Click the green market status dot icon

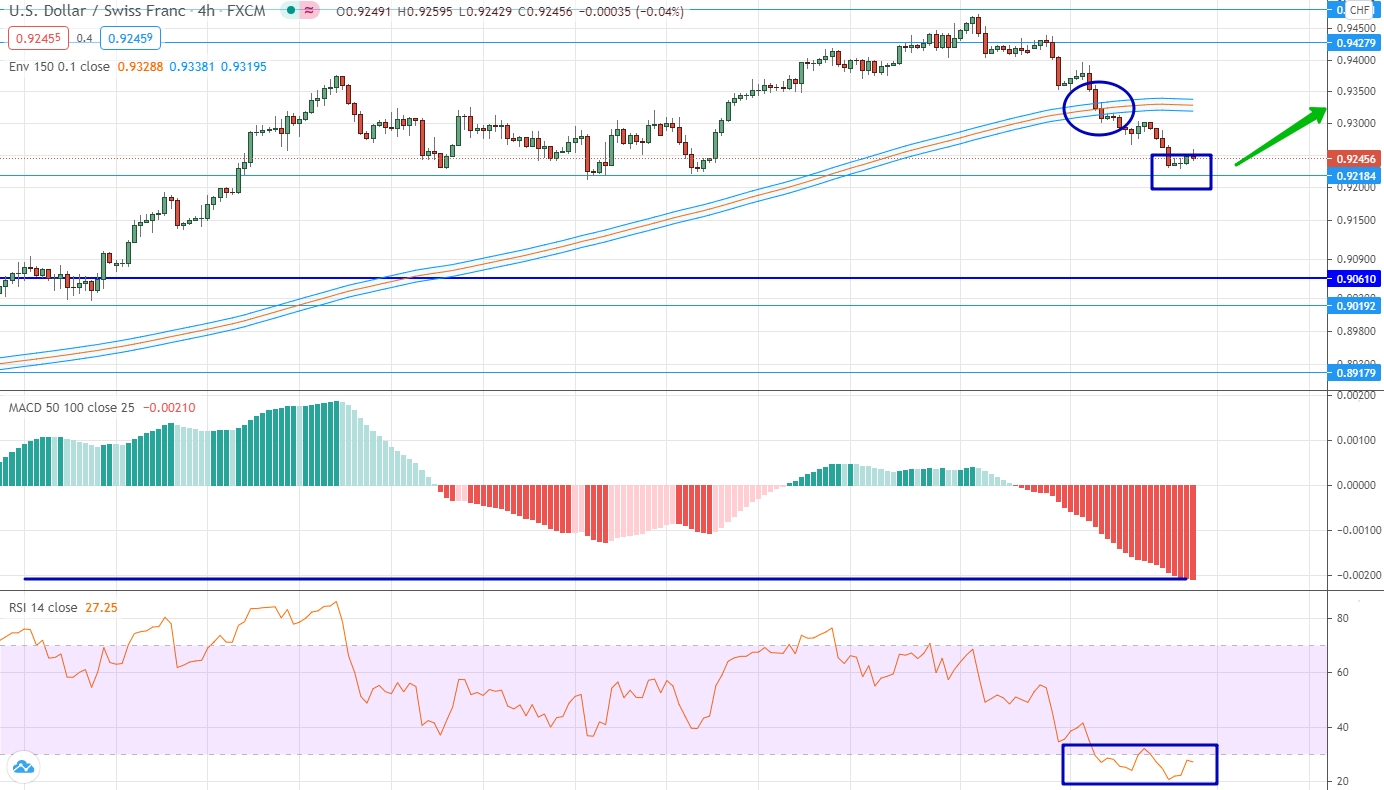tap(290, 11)
